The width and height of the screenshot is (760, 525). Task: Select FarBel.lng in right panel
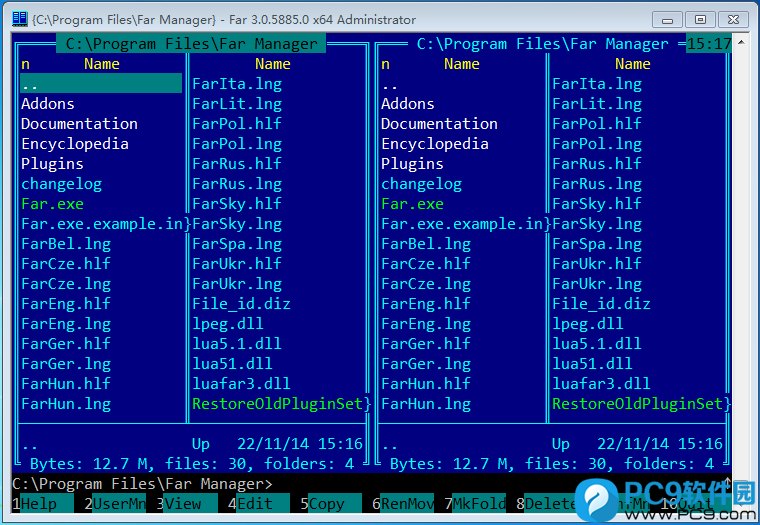click(426, 244)
